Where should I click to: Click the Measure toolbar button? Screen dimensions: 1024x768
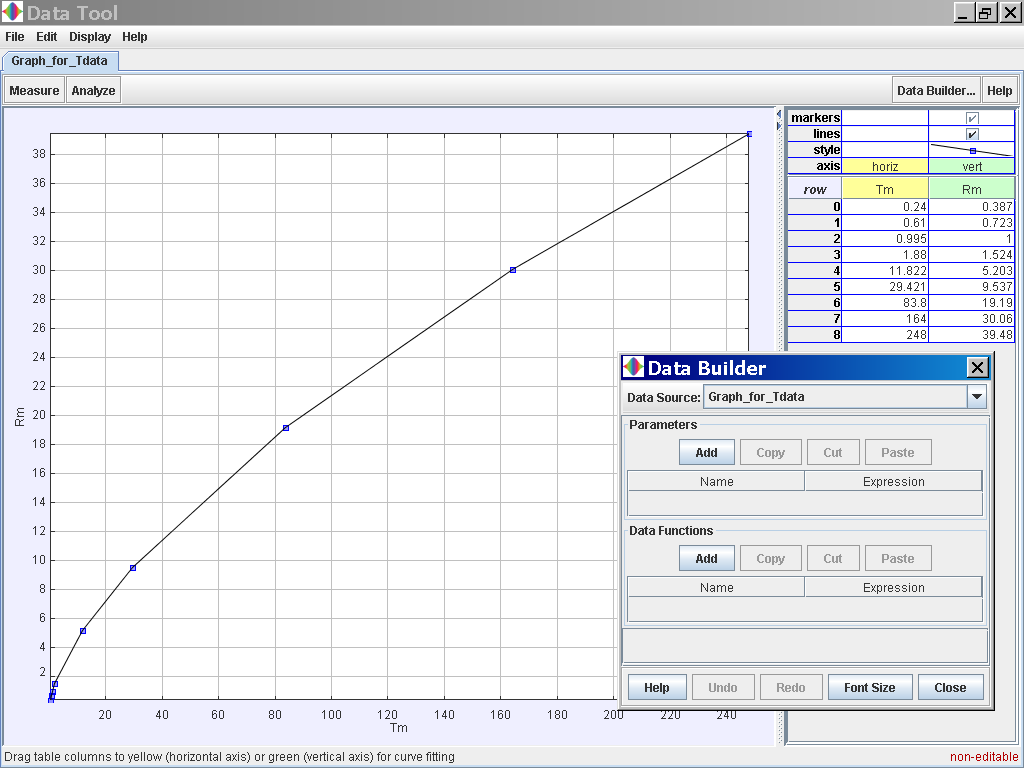click(x=34, y=90)
